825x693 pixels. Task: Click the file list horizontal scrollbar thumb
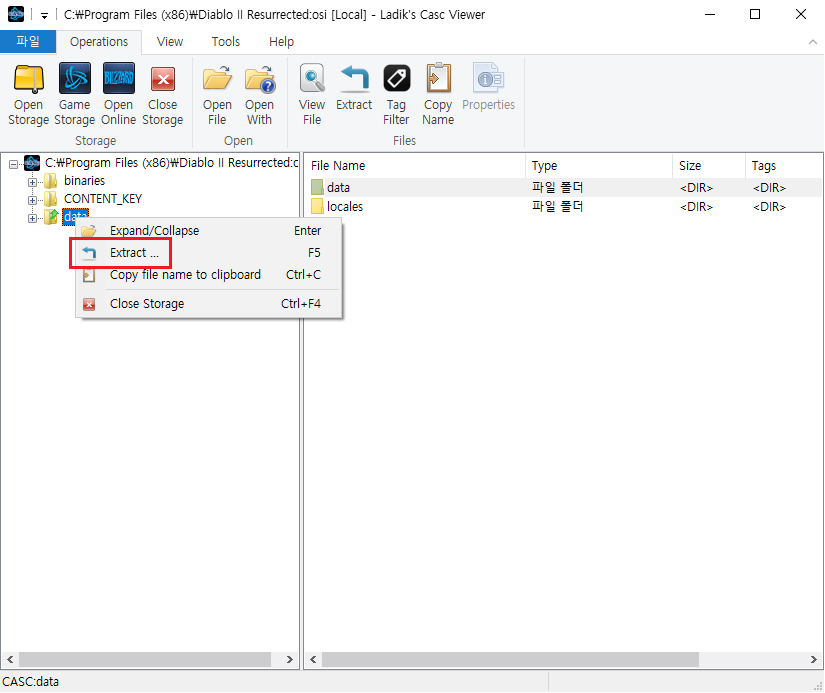click(510, 659)
